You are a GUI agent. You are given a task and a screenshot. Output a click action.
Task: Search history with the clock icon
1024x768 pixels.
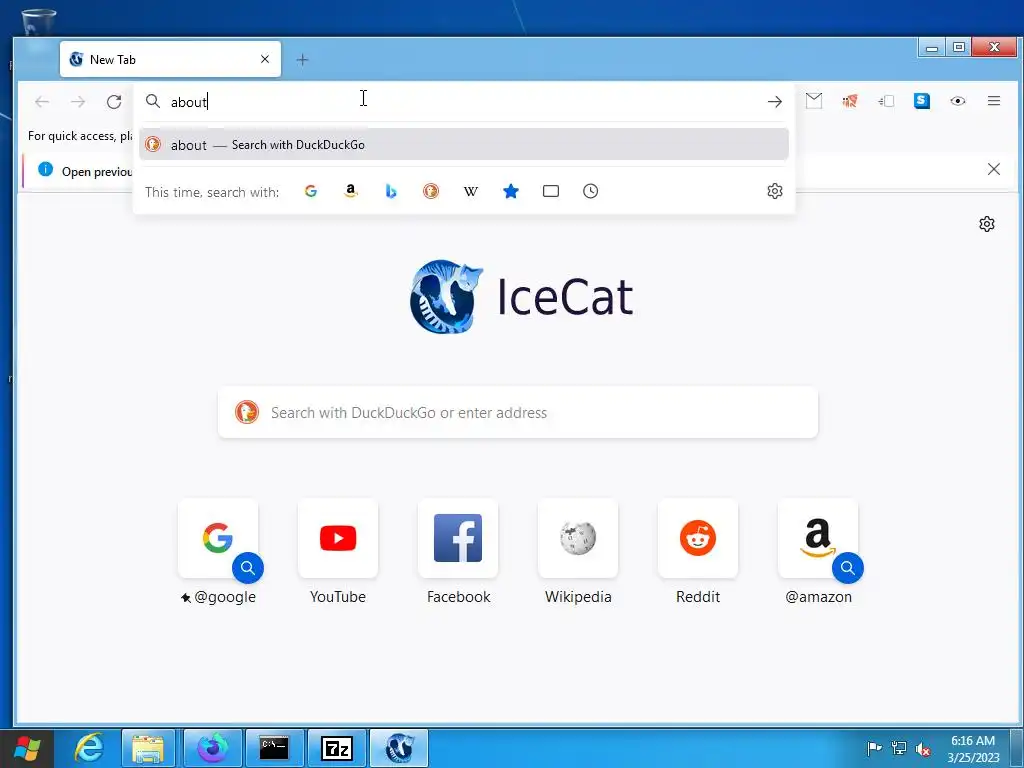590,191
